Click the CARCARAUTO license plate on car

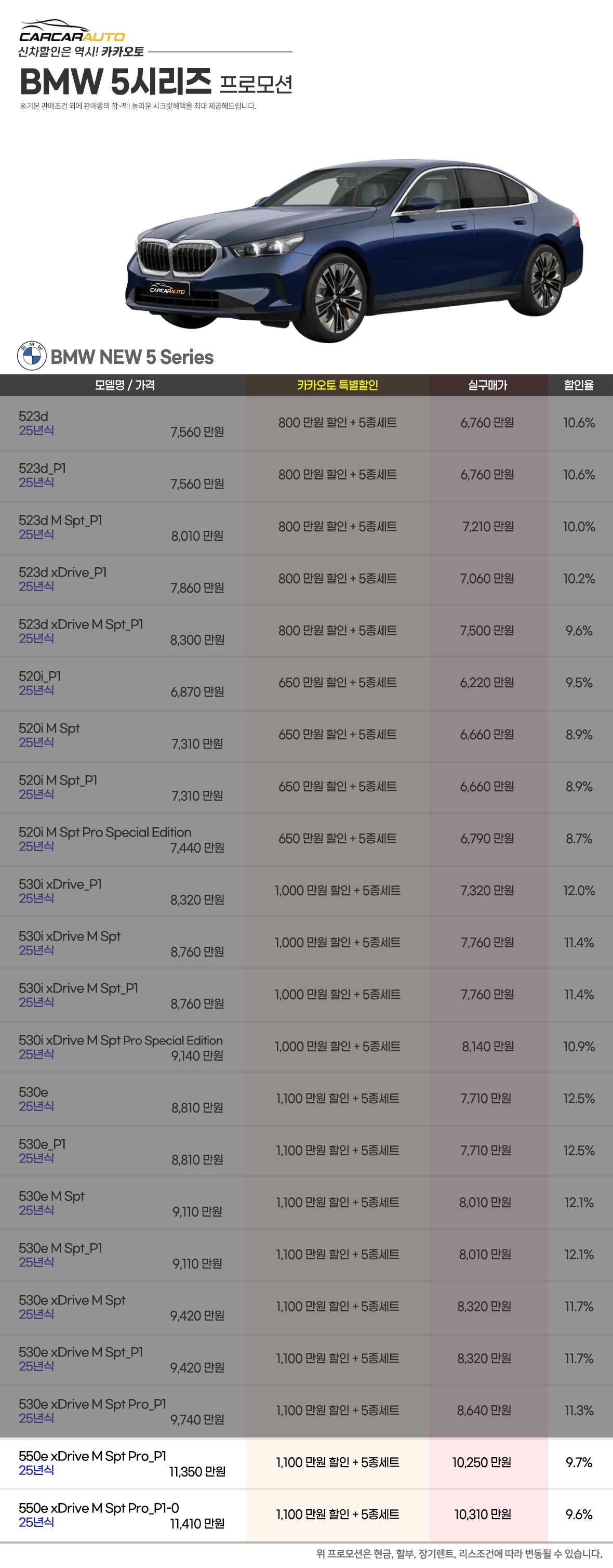tap(168, 290)
